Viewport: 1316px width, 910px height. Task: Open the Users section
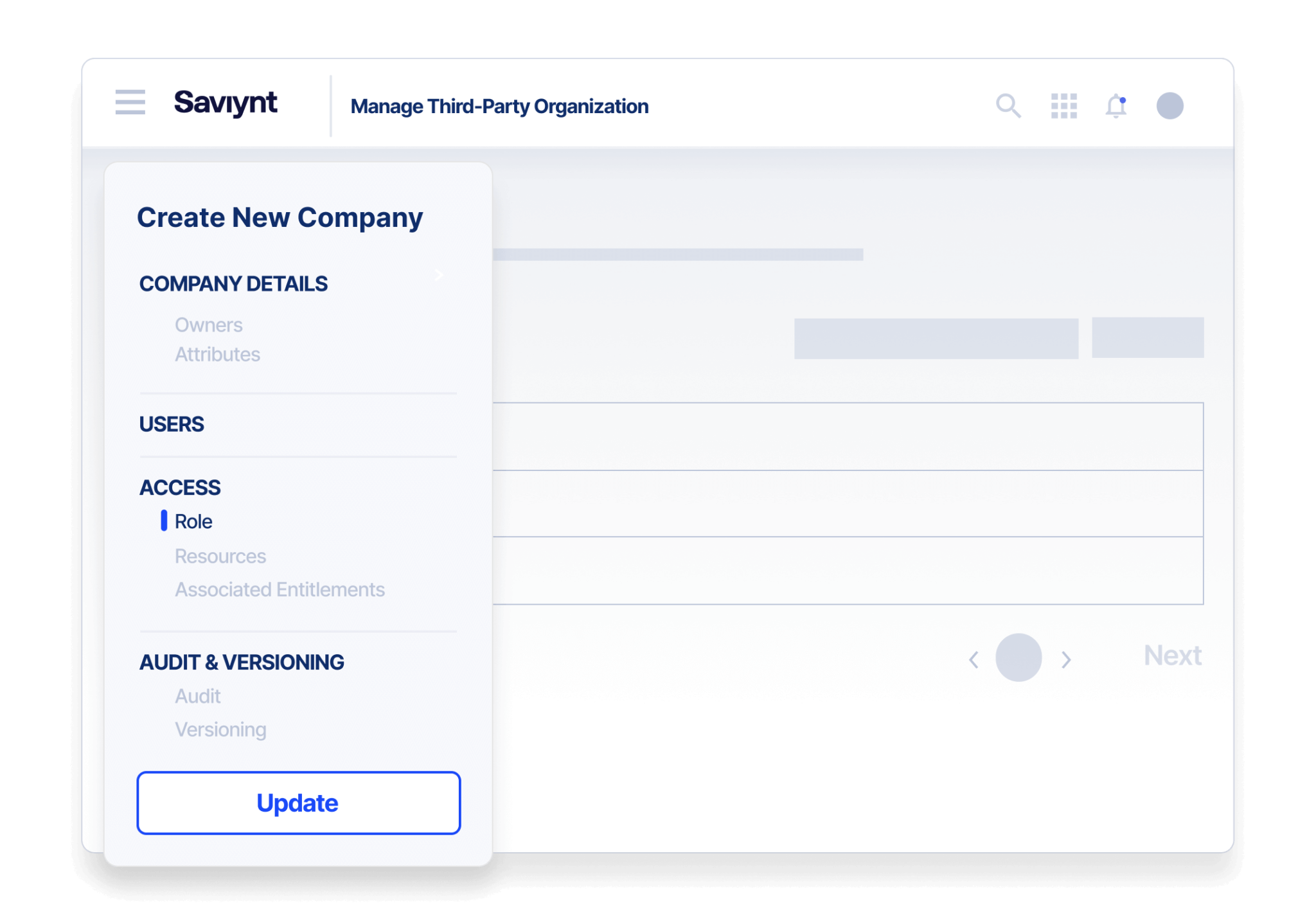click(x=172, y=424)
